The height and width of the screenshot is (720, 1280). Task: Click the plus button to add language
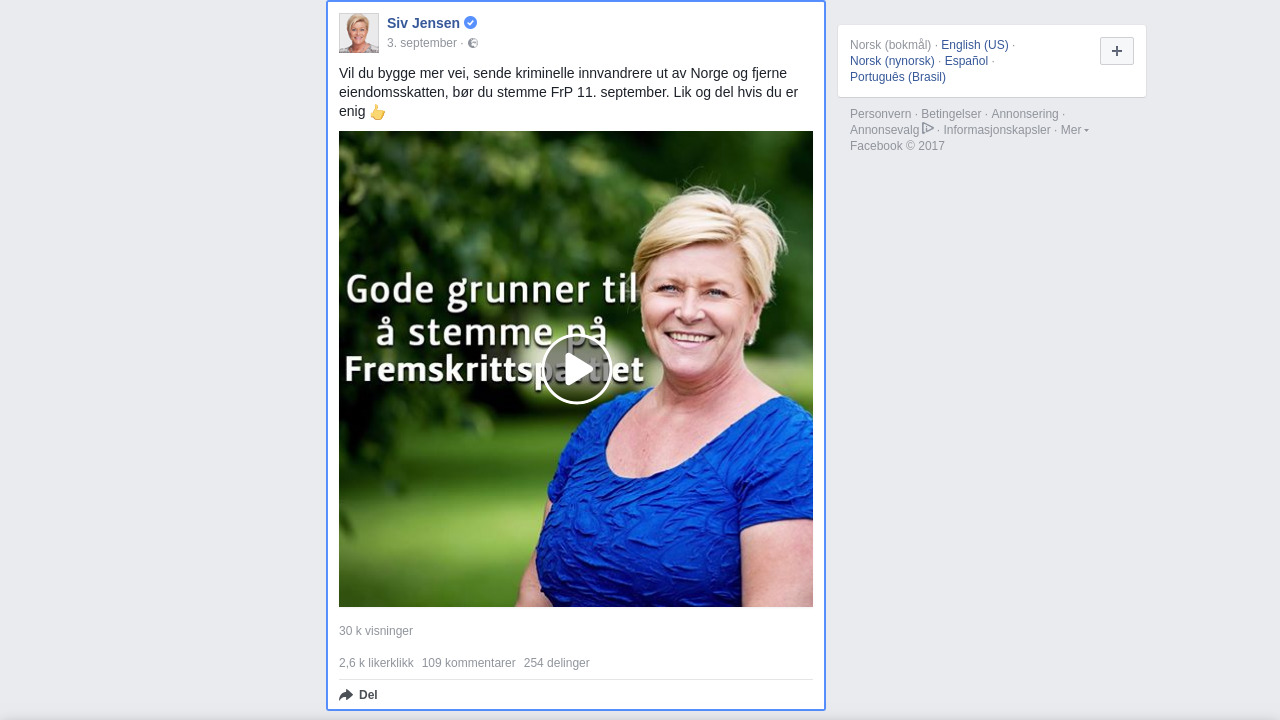tap(1117, 51)
